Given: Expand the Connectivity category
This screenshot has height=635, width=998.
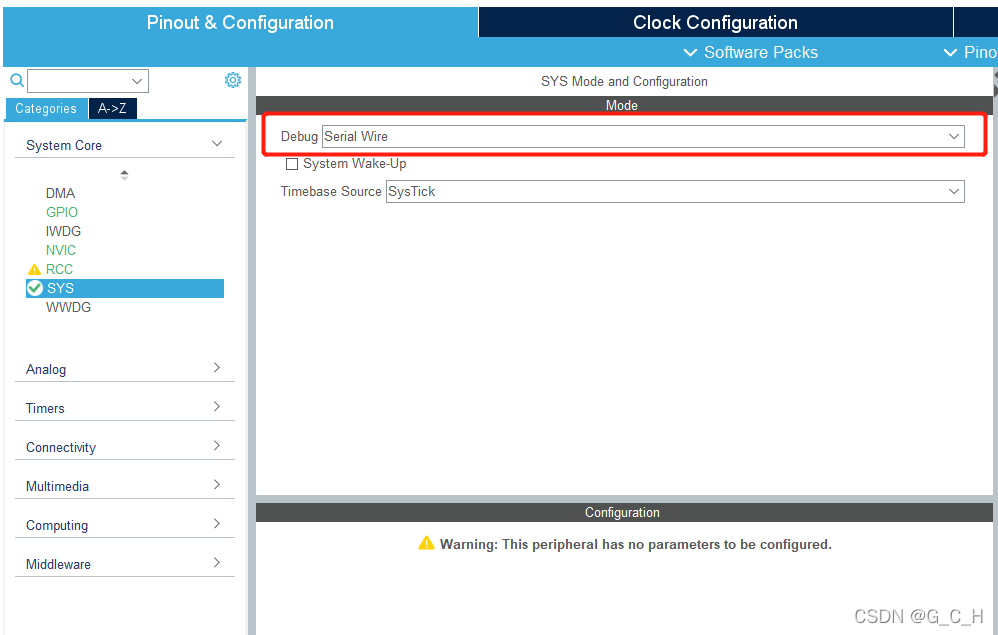Looking at the screenshot, I should click(x=125, y=447).
